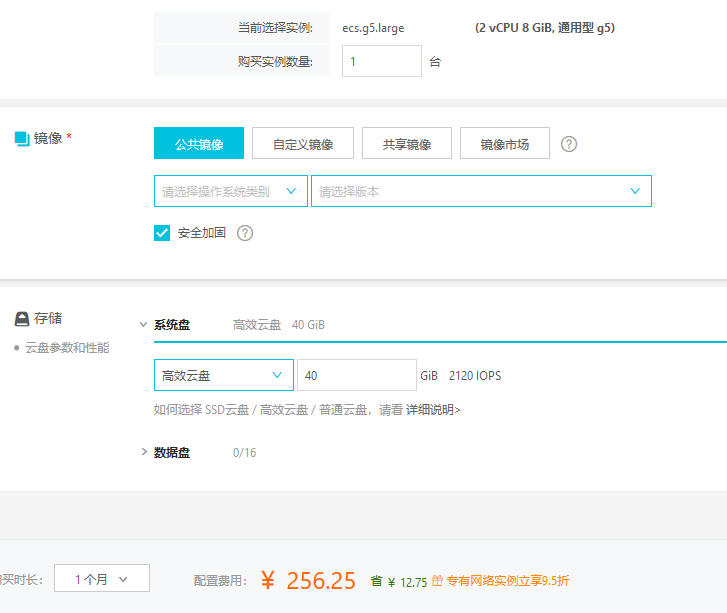
Task: Click the ¥ 256.25 price
Action: [x=308, y=581]
